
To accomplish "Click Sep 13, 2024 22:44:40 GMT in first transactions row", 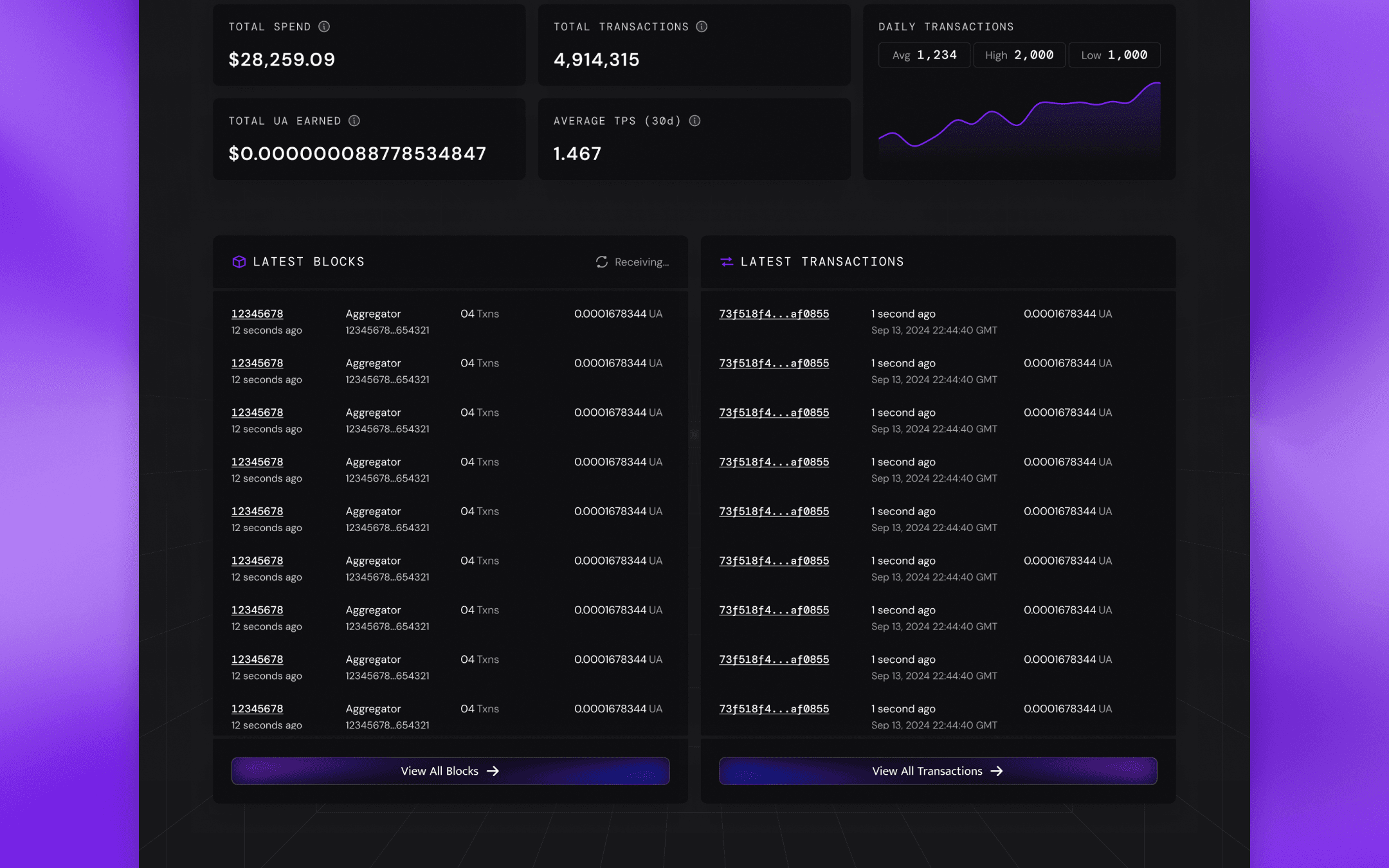I will 934,330.
